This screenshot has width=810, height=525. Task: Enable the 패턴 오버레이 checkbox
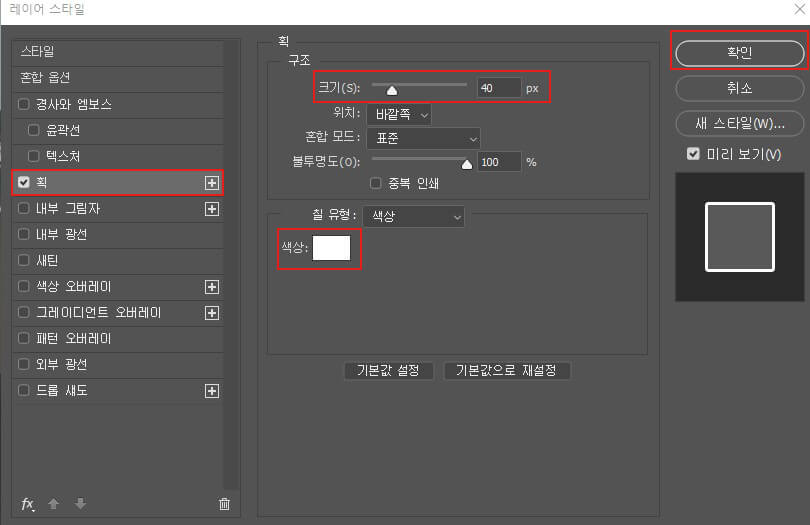click(23, 338)
